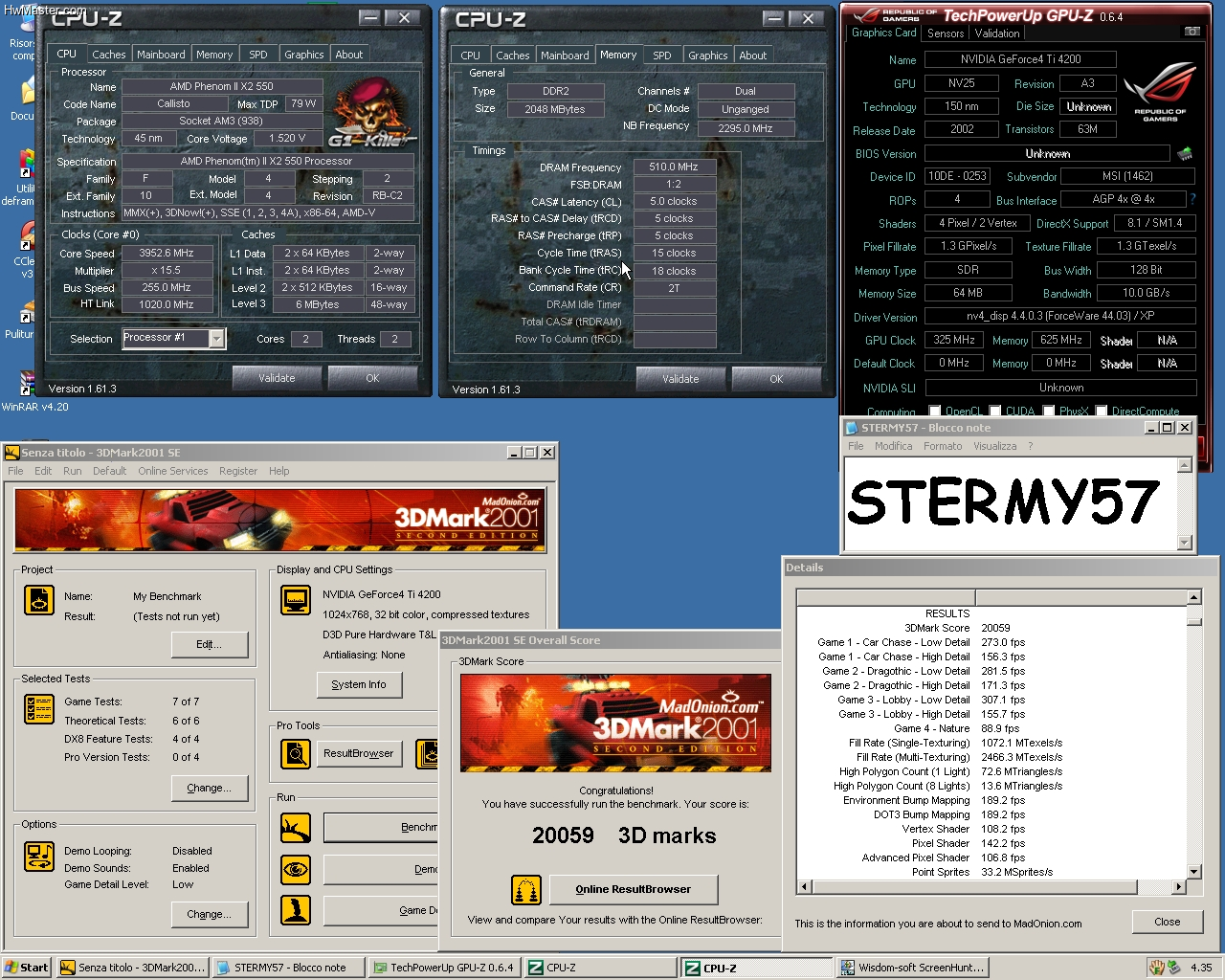Open the Graphics tab in the CPU-Z memory window
The height and width of the screenshot is (980, 1225).
tap(707, 56)
